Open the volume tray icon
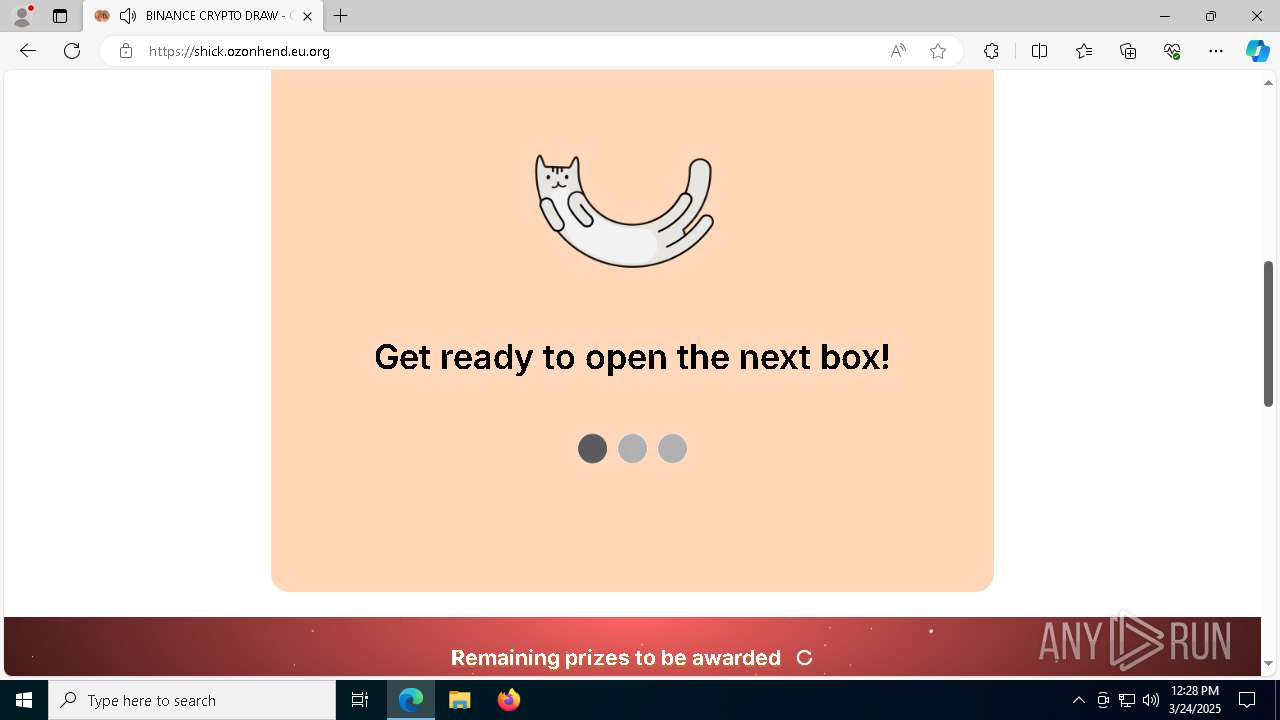This screenshot has height=720, width=1280. (1150, 700)
